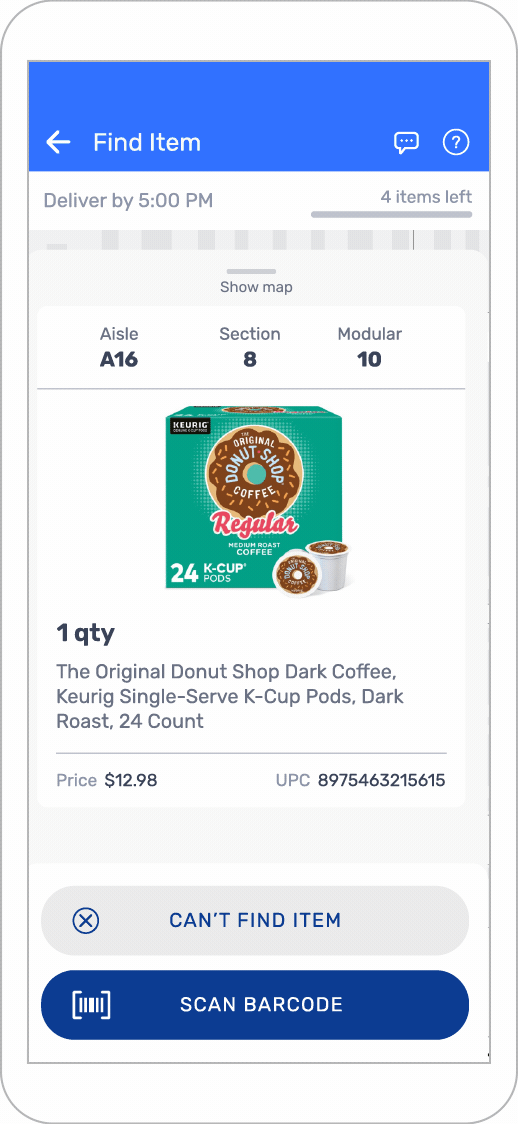This screenshot has height=1124, width=518.
Task: Click the Show map label
Action: coord(256,287)
